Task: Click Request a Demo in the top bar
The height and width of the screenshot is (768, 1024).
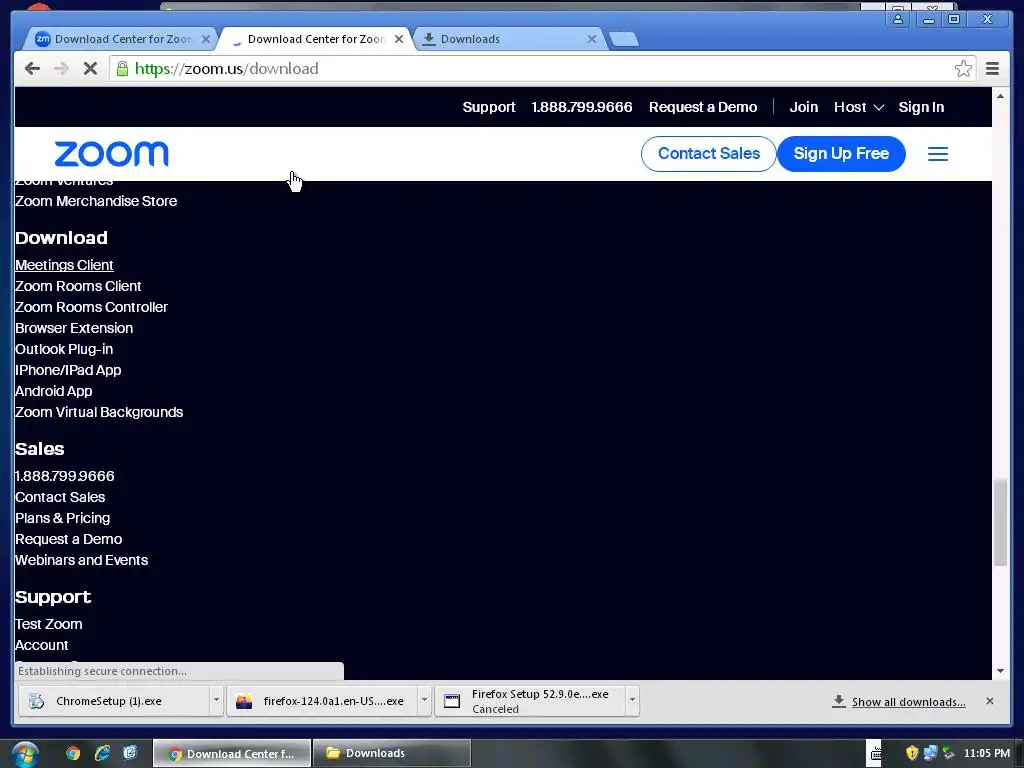Action: 703,107
